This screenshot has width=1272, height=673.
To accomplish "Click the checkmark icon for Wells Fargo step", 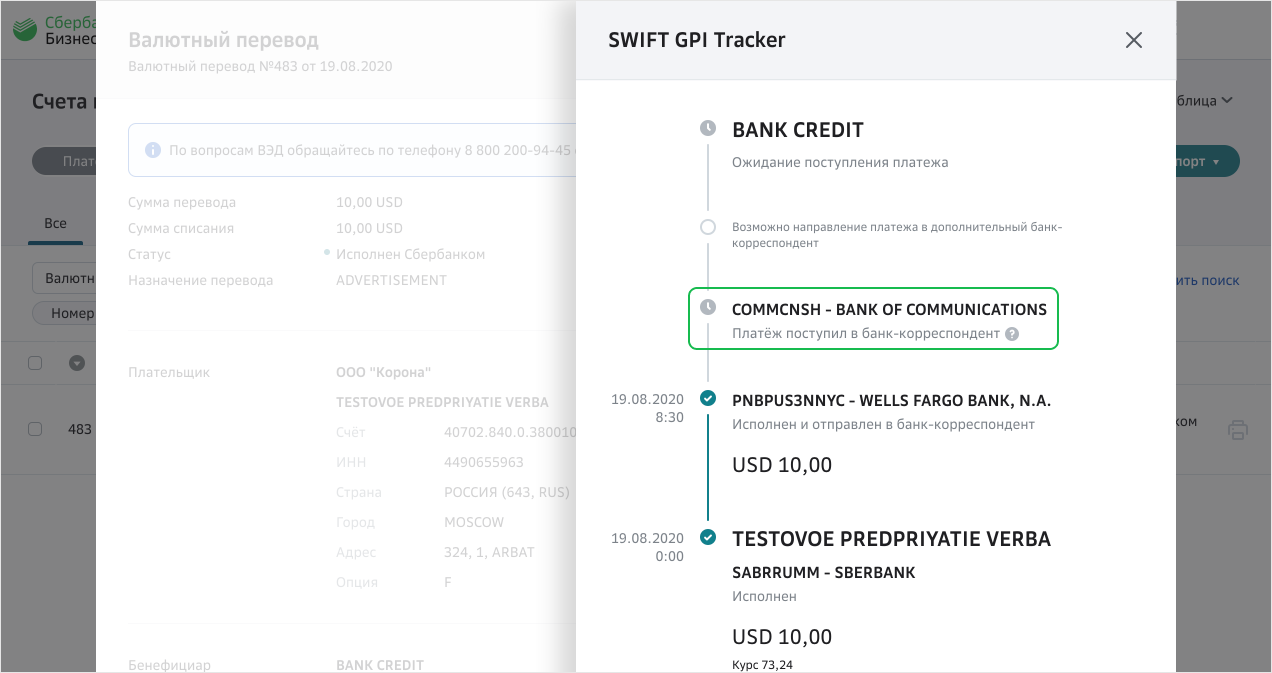I will pyautogui.click(x=708, y=399).
